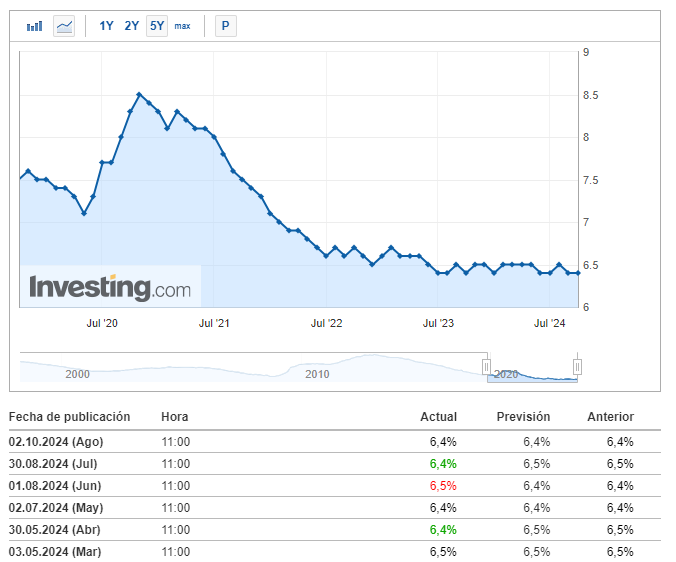The height and width of the screenshot is (562, 676).
Task: Click the 8.5 peak data point on chart
Action: coord(139,94)
